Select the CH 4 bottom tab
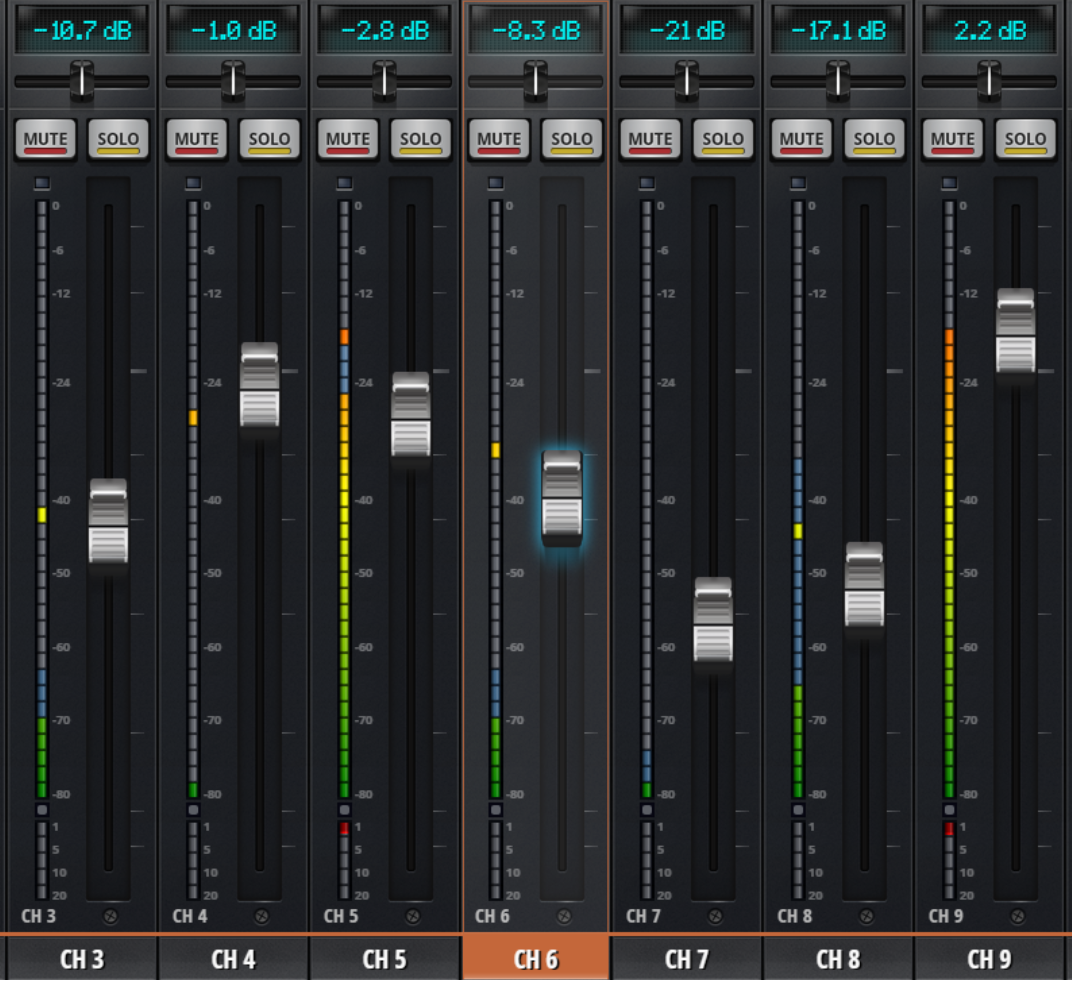 tap(233, 958)
